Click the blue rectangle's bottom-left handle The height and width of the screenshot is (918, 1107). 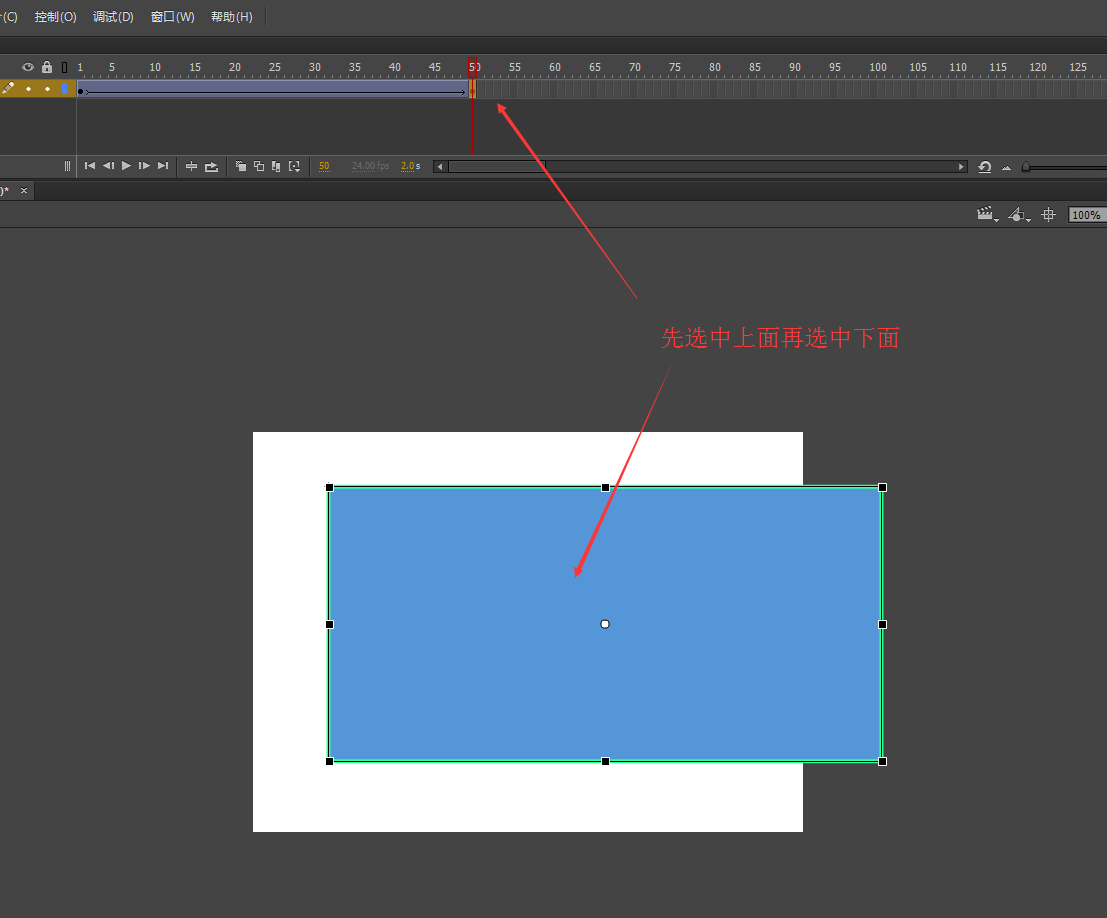point(330,761)
